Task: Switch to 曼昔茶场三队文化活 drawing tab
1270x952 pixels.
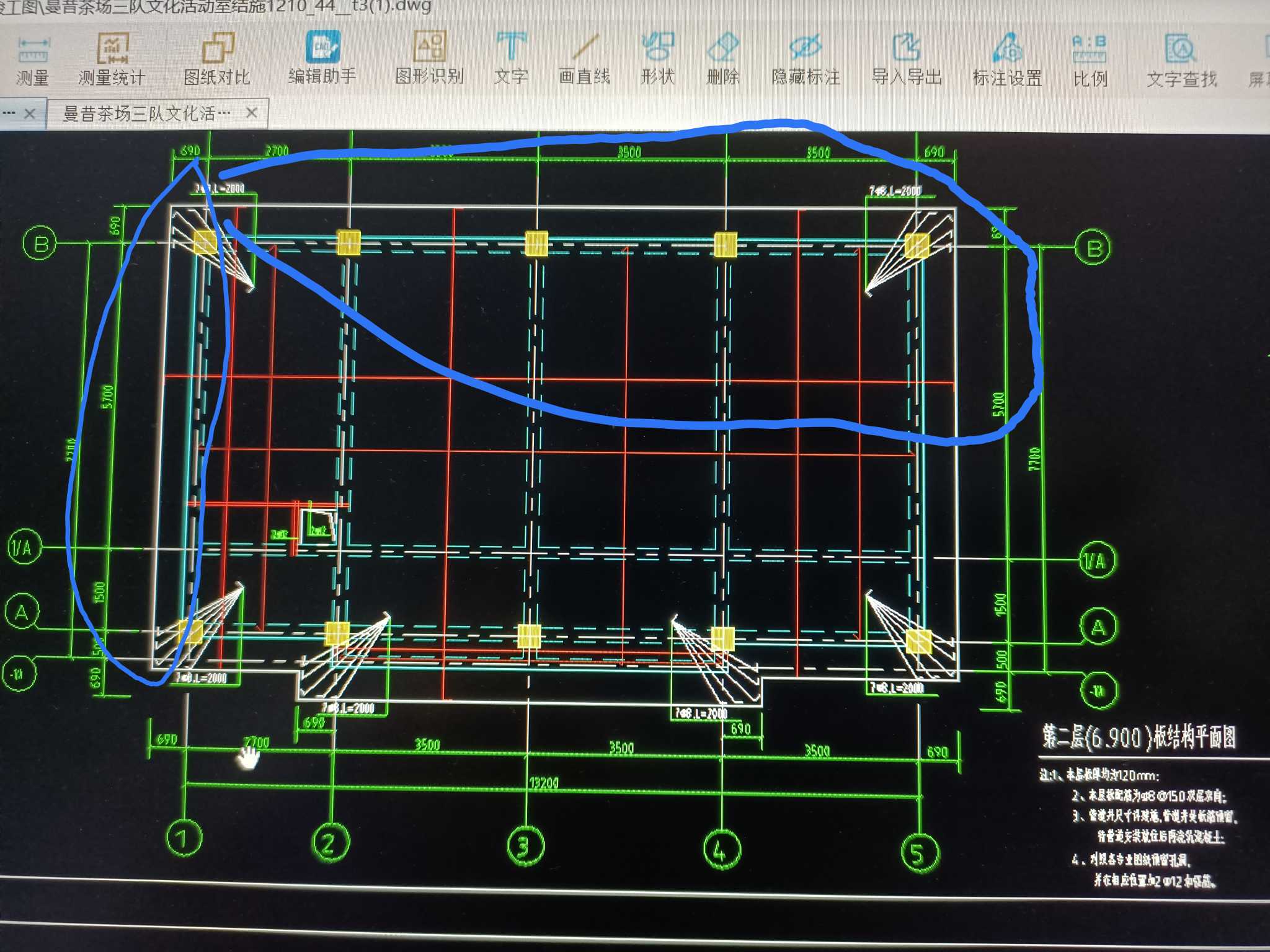Action: coord(146,113)
